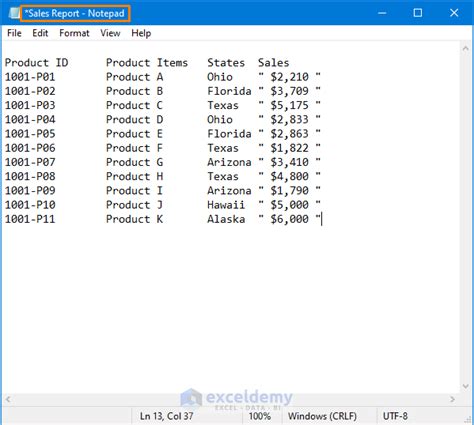The width and height of the screenshot is (474, 425).
Task: Click the horizontal scrollbar right arrow
Action: click(452, 399)
